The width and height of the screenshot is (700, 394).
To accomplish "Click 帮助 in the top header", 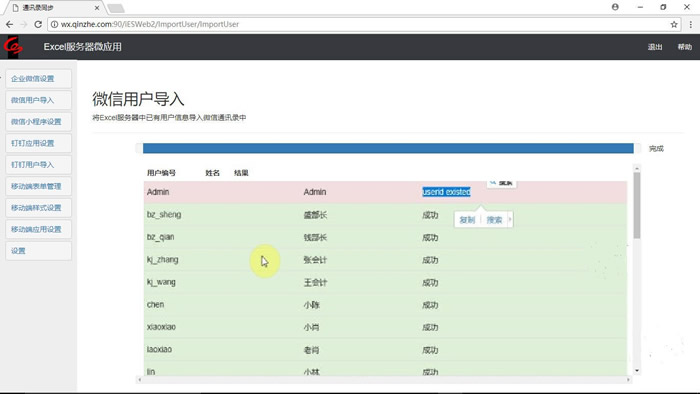I will (x=684, y=47).
